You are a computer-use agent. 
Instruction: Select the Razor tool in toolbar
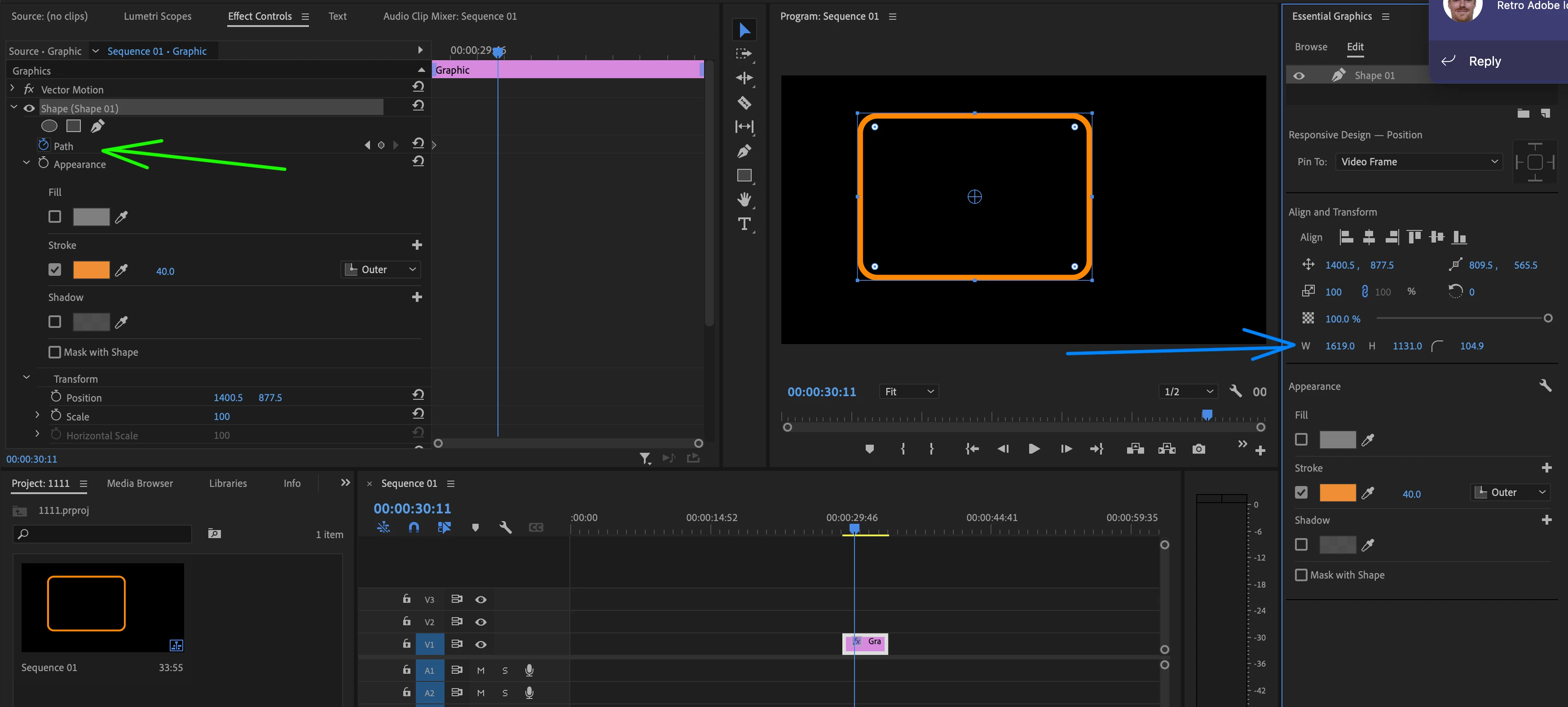tap(744, 102)
